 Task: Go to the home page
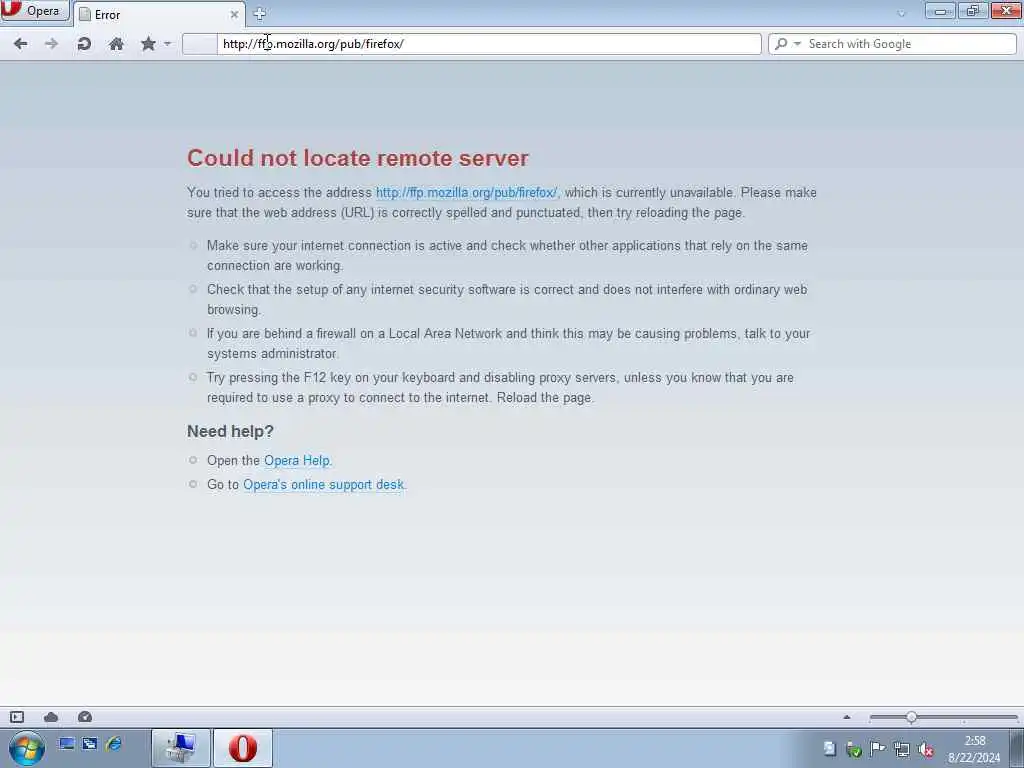point(116,44)
